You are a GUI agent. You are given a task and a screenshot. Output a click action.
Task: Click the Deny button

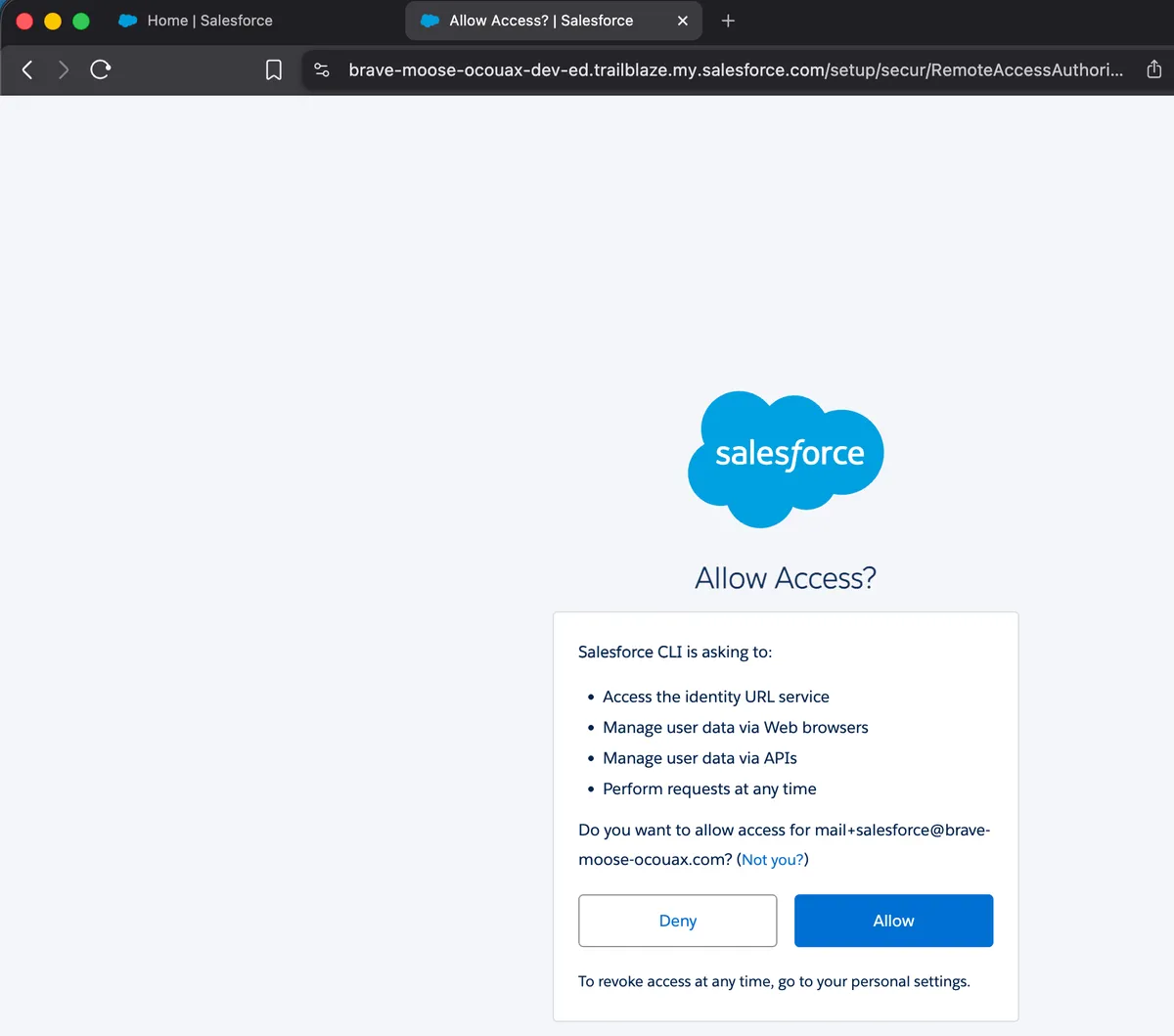[x=678, y=921]
